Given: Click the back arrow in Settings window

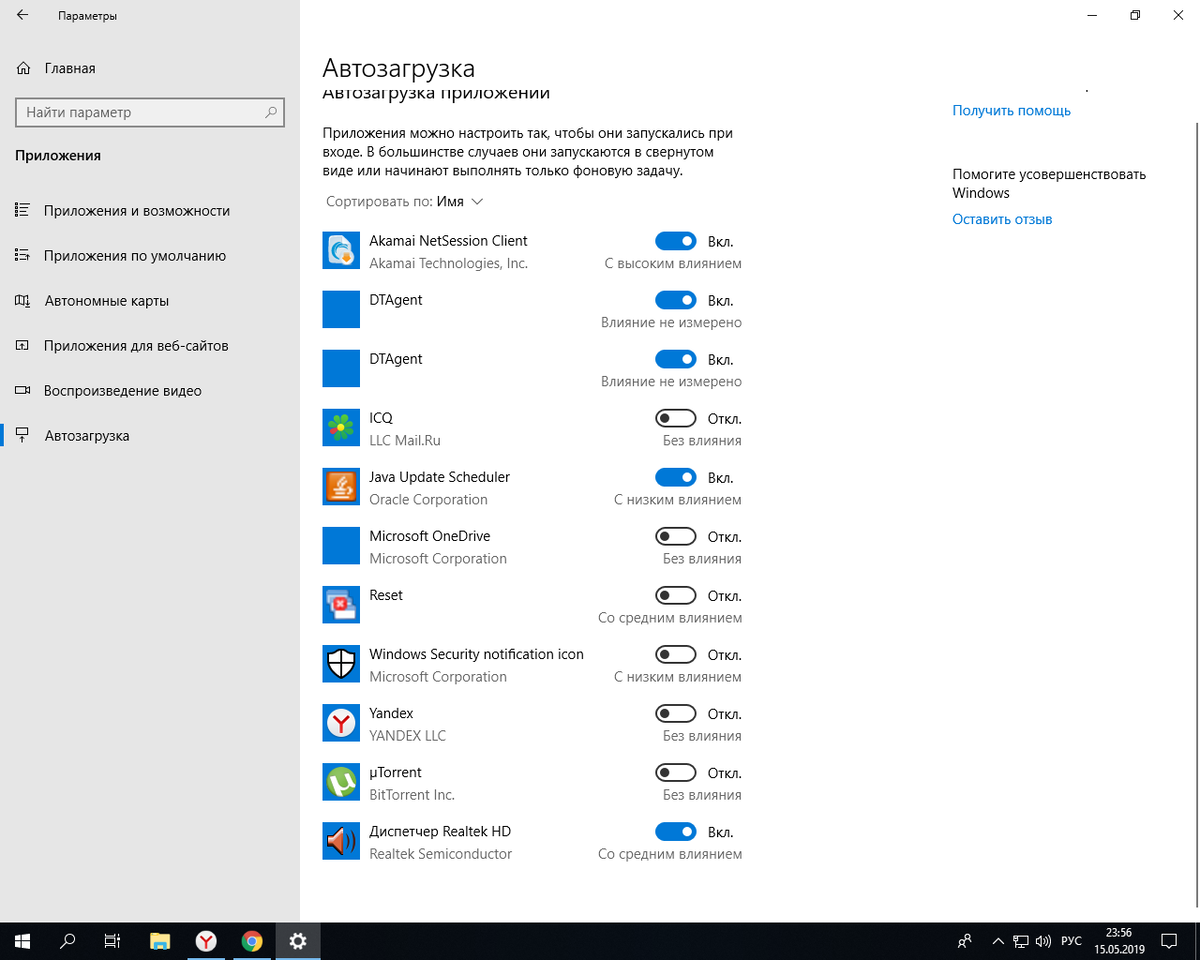Looking at the screenshot, I should tap(22, 15).
